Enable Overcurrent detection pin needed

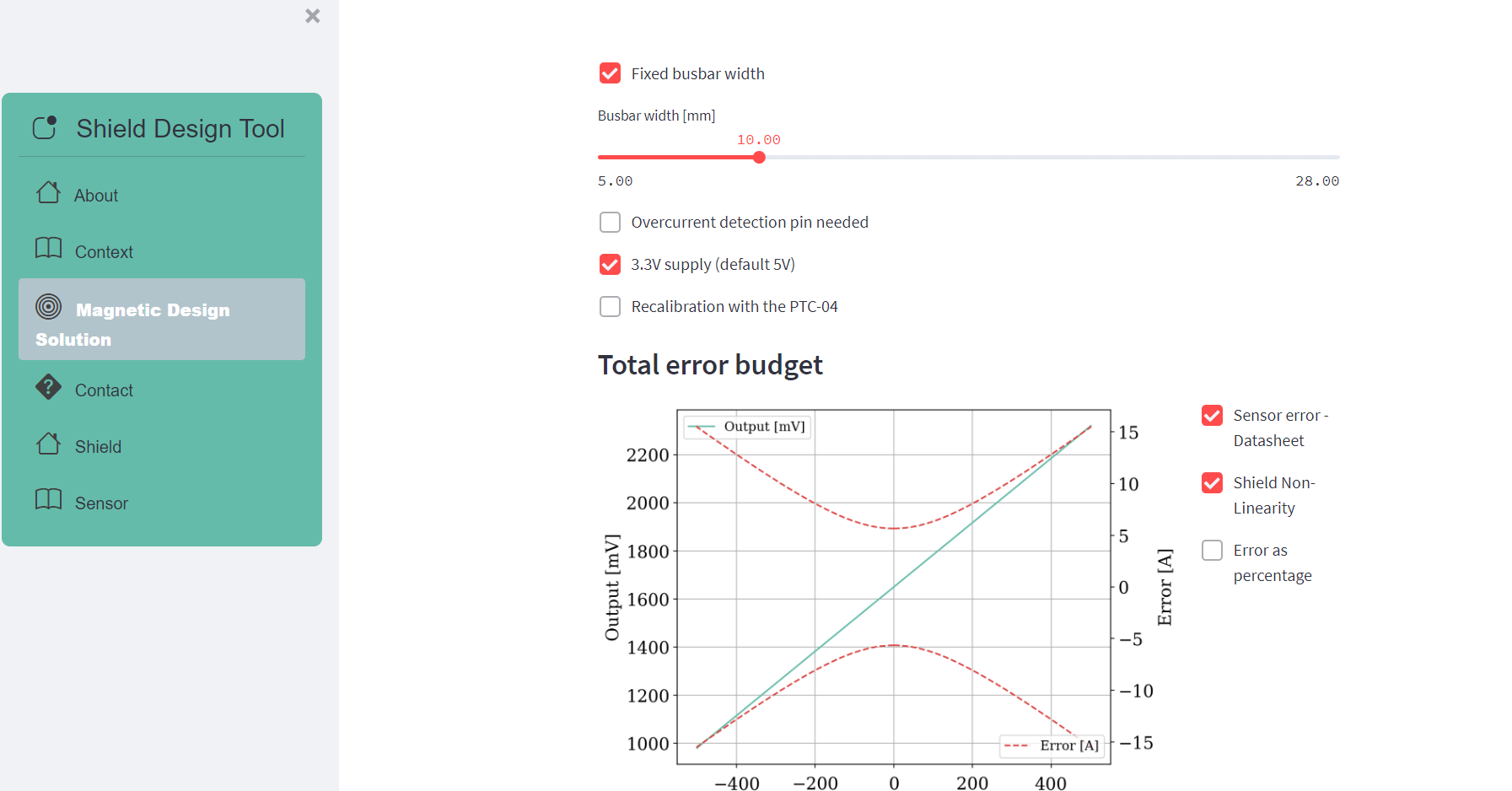pyautogui.click(x=610, y=222)
